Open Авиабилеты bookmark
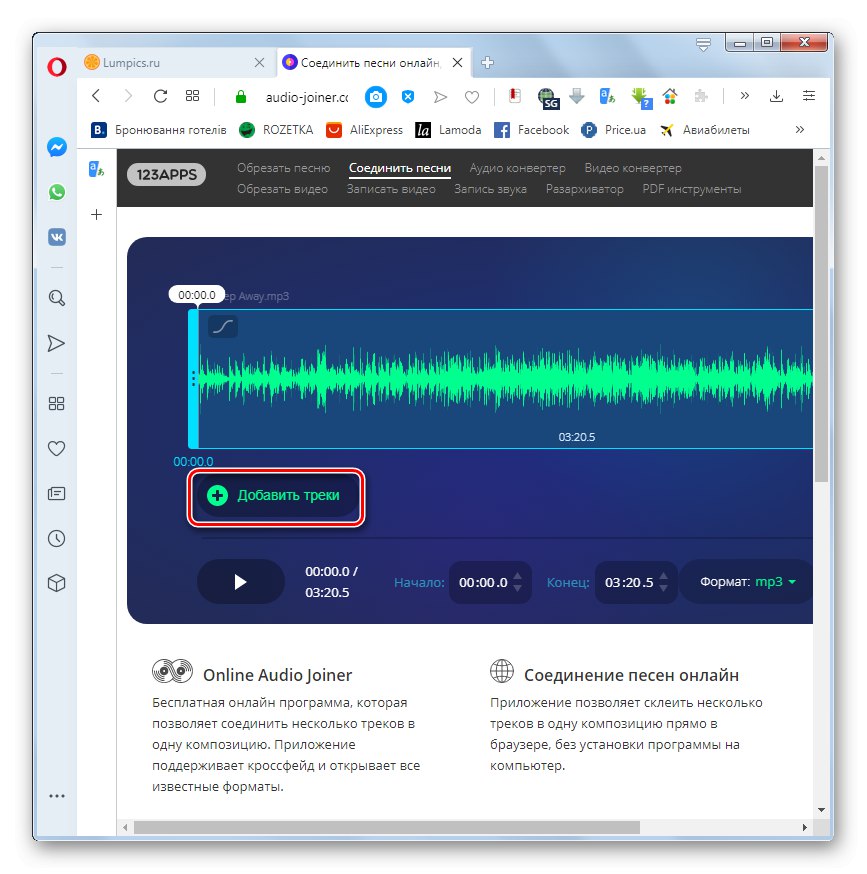 (x=705, y=130)
